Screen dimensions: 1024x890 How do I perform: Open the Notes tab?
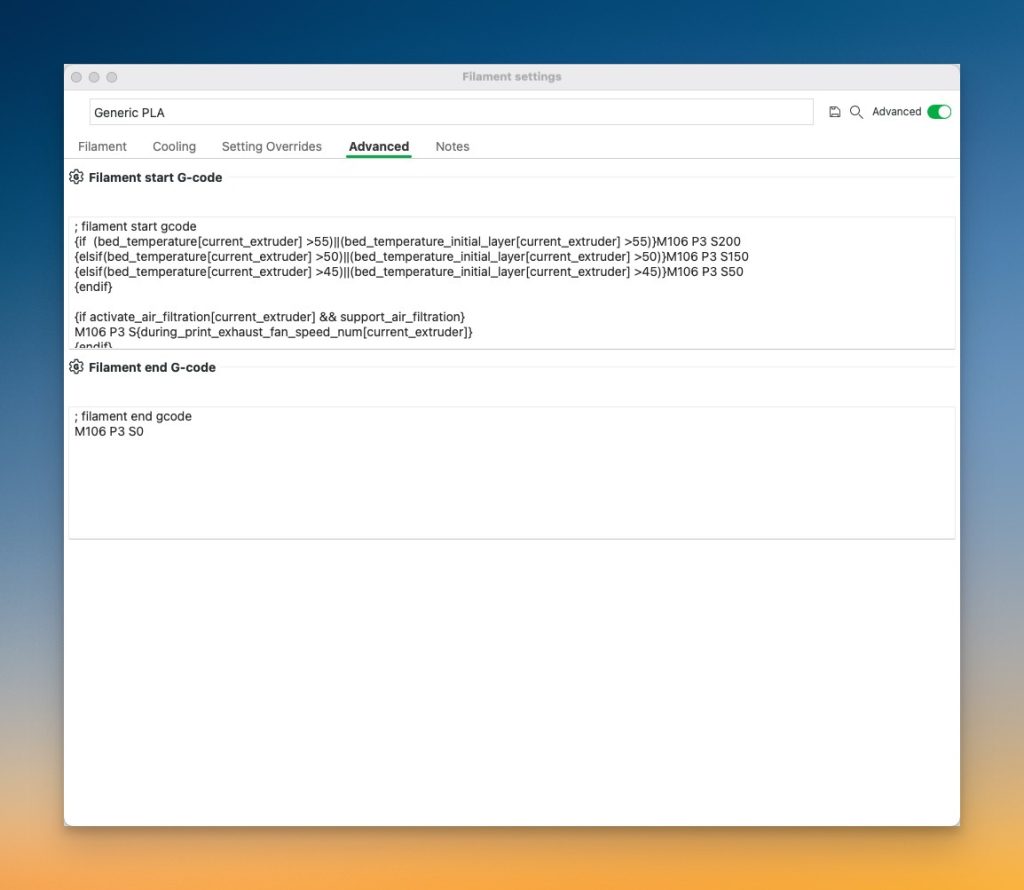452,146
